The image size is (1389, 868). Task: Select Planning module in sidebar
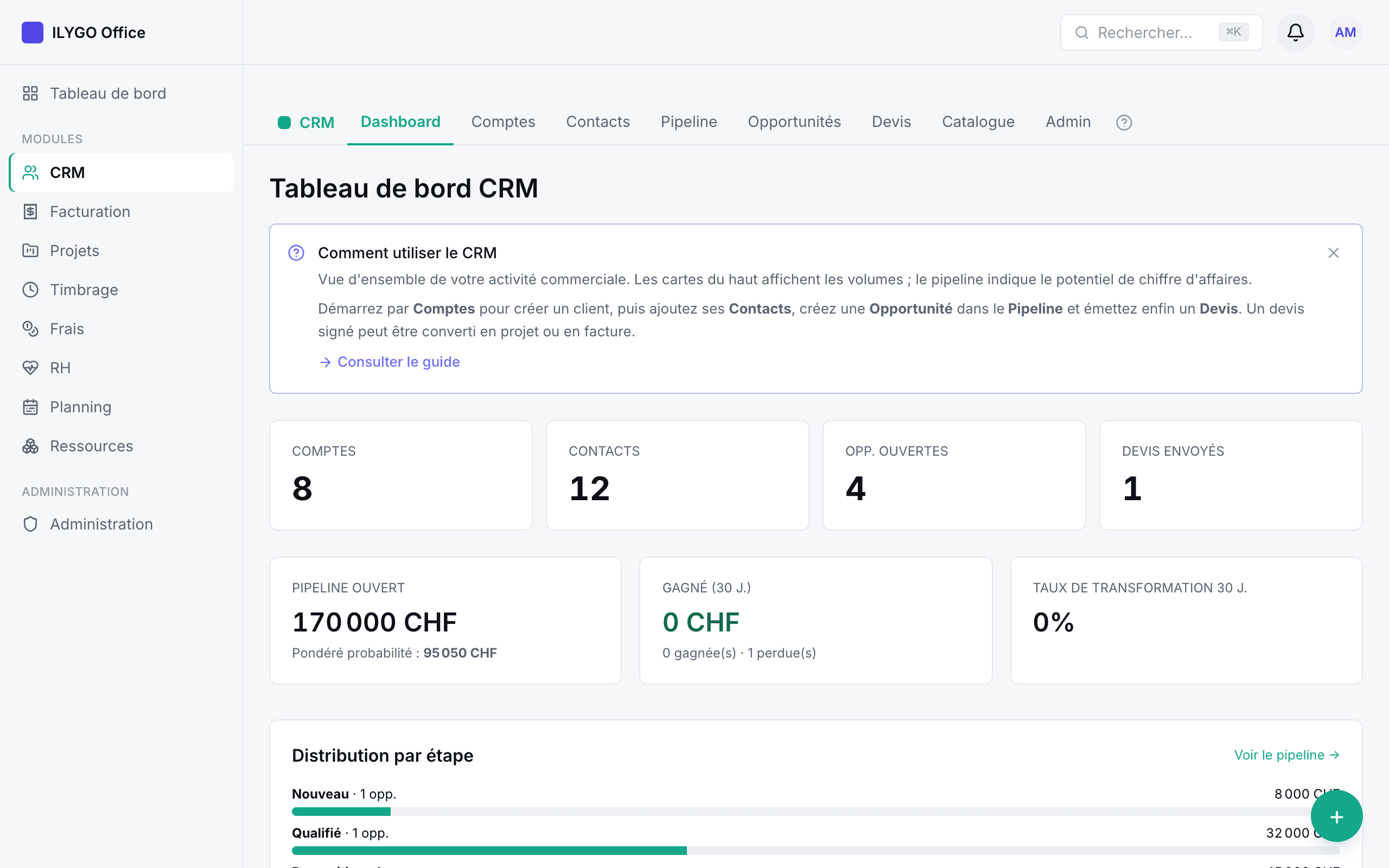[x=121, y=406]
